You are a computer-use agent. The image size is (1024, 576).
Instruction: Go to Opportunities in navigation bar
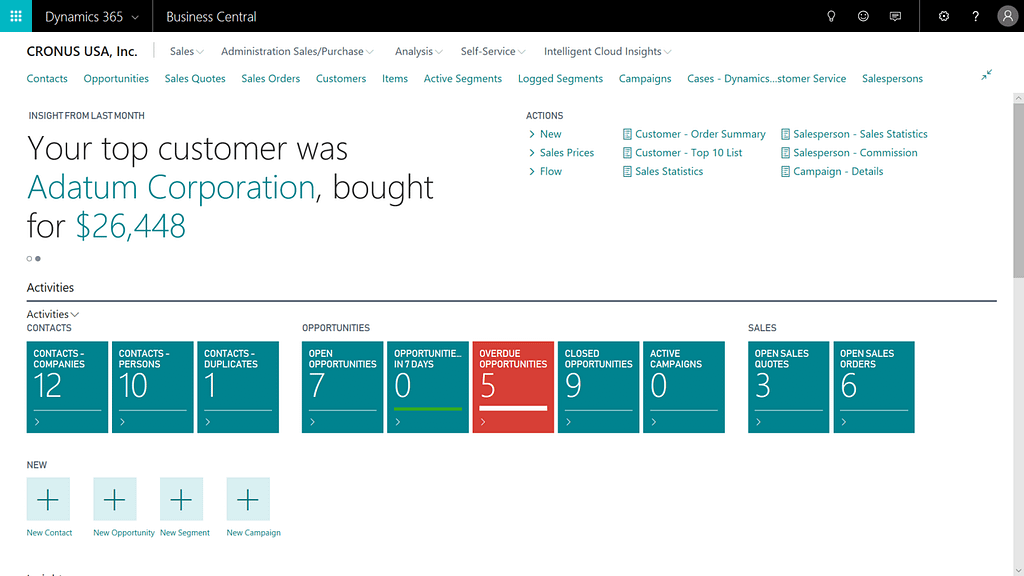[116, 78]
